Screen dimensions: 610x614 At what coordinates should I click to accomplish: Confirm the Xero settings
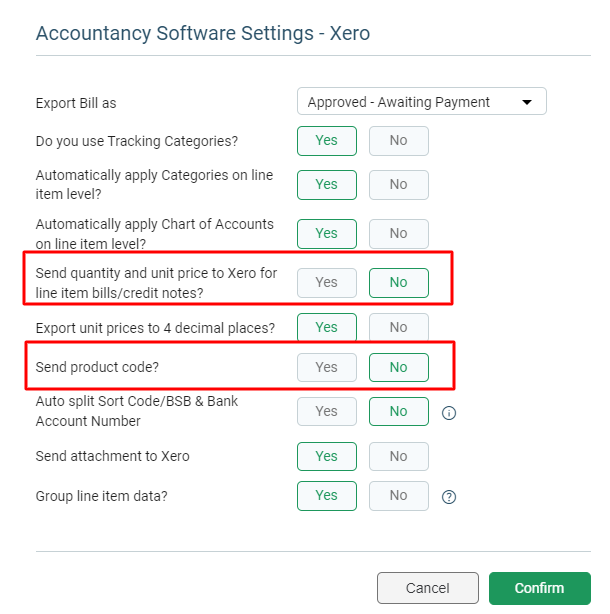[540, 588]
